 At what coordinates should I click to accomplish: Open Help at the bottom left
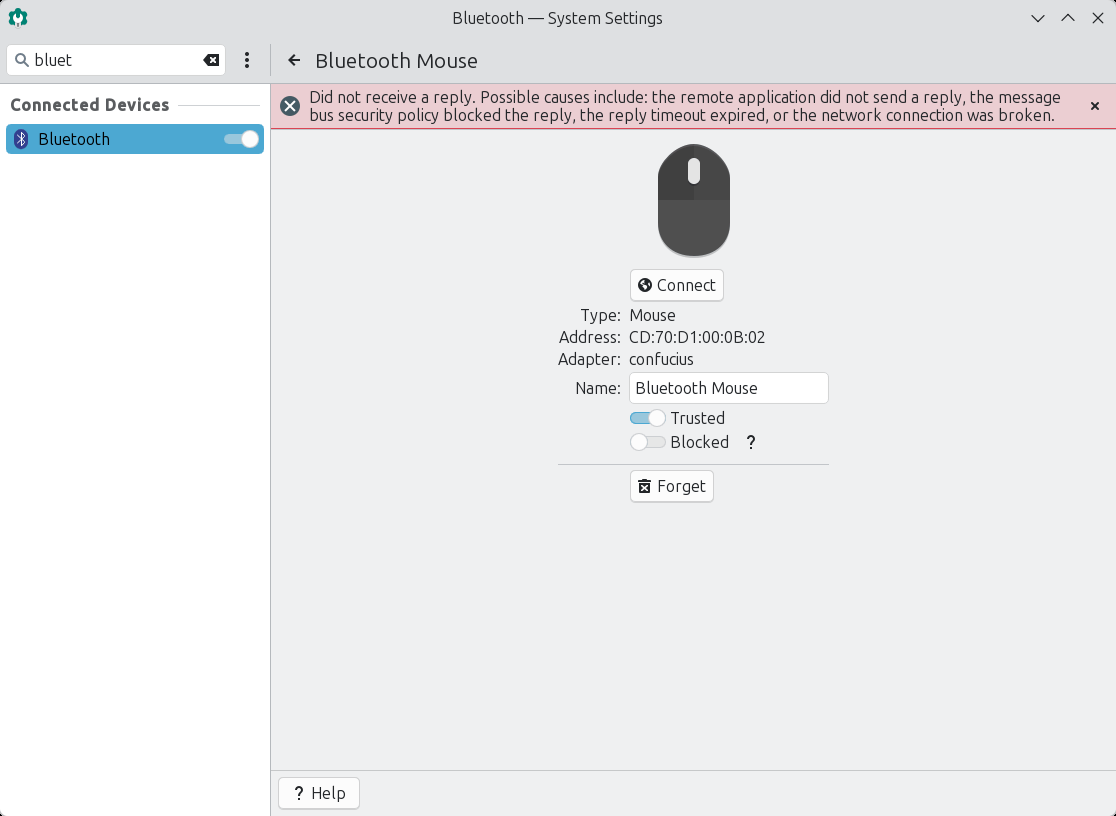[318, 793]
